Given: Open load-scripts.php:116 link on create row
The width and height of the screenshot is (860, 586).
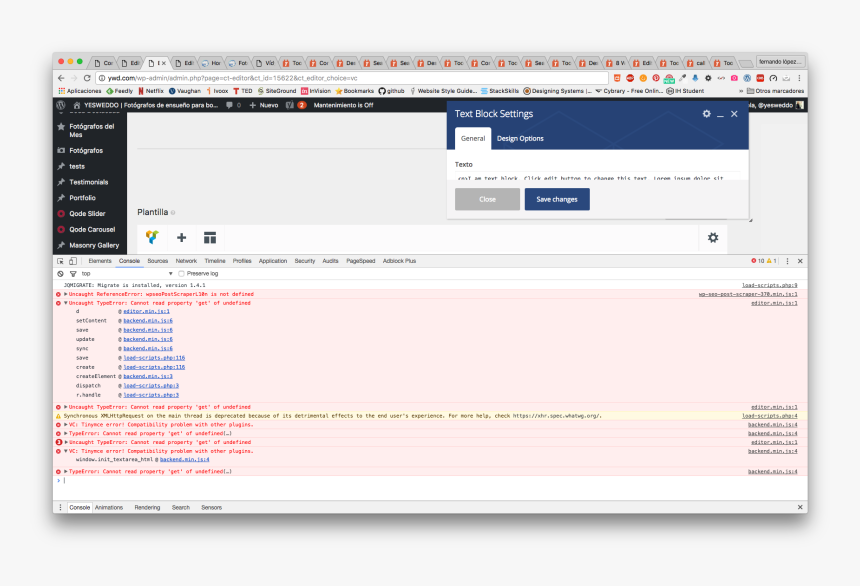Looking at the screenshot, I should 154,367.
